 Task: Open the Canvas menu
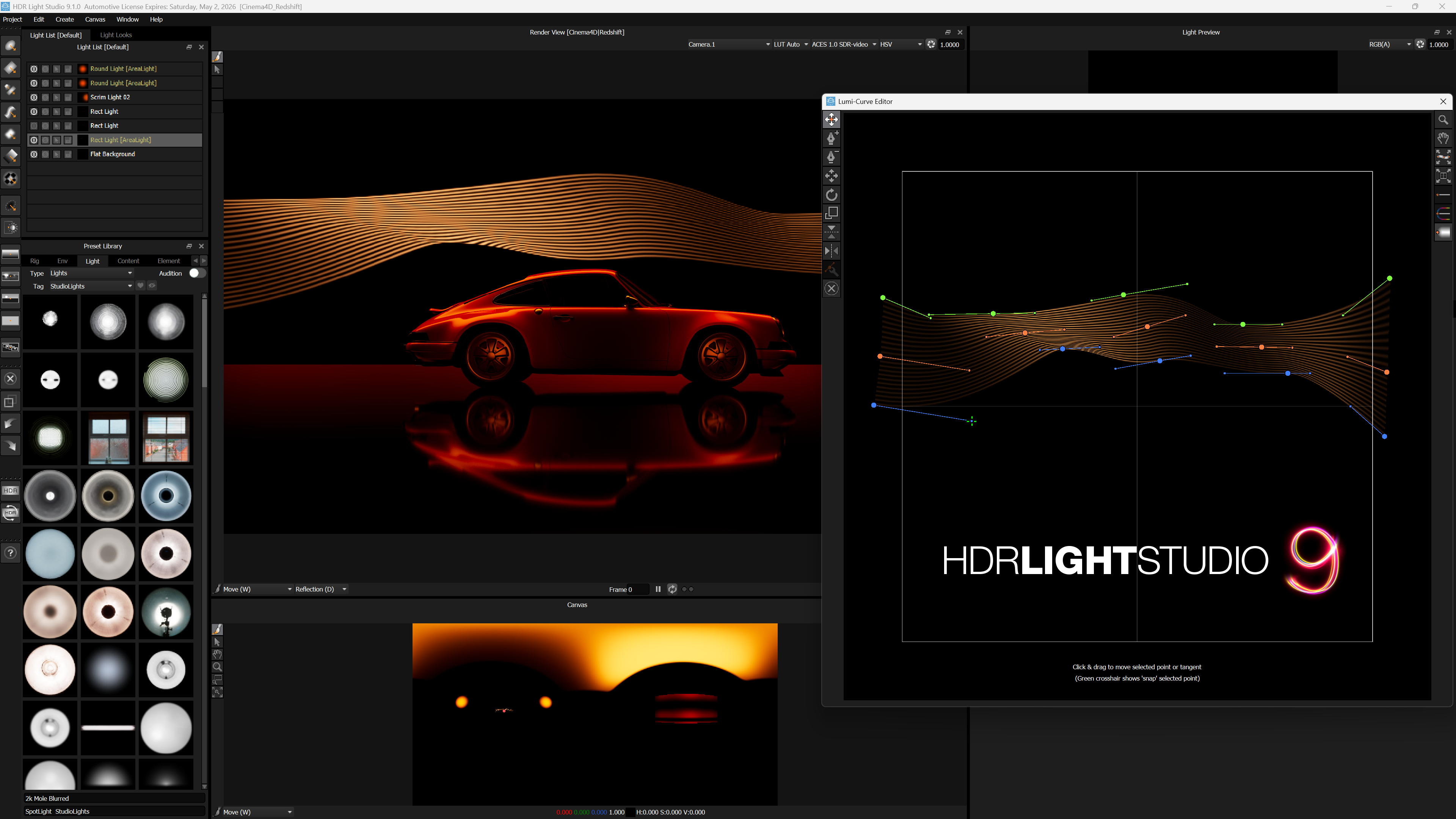click(95, 19)
